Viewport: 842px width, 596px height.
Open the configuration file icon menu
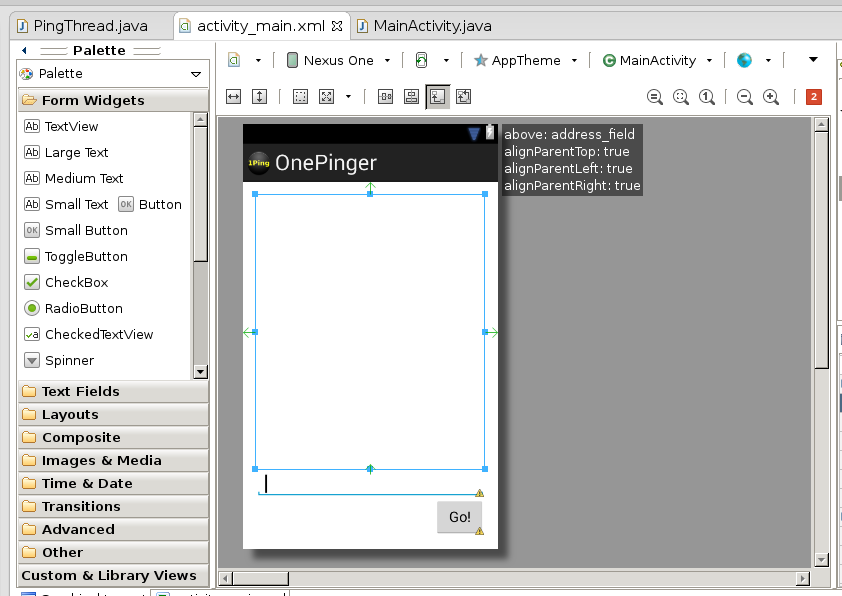[x=234, y=60]
